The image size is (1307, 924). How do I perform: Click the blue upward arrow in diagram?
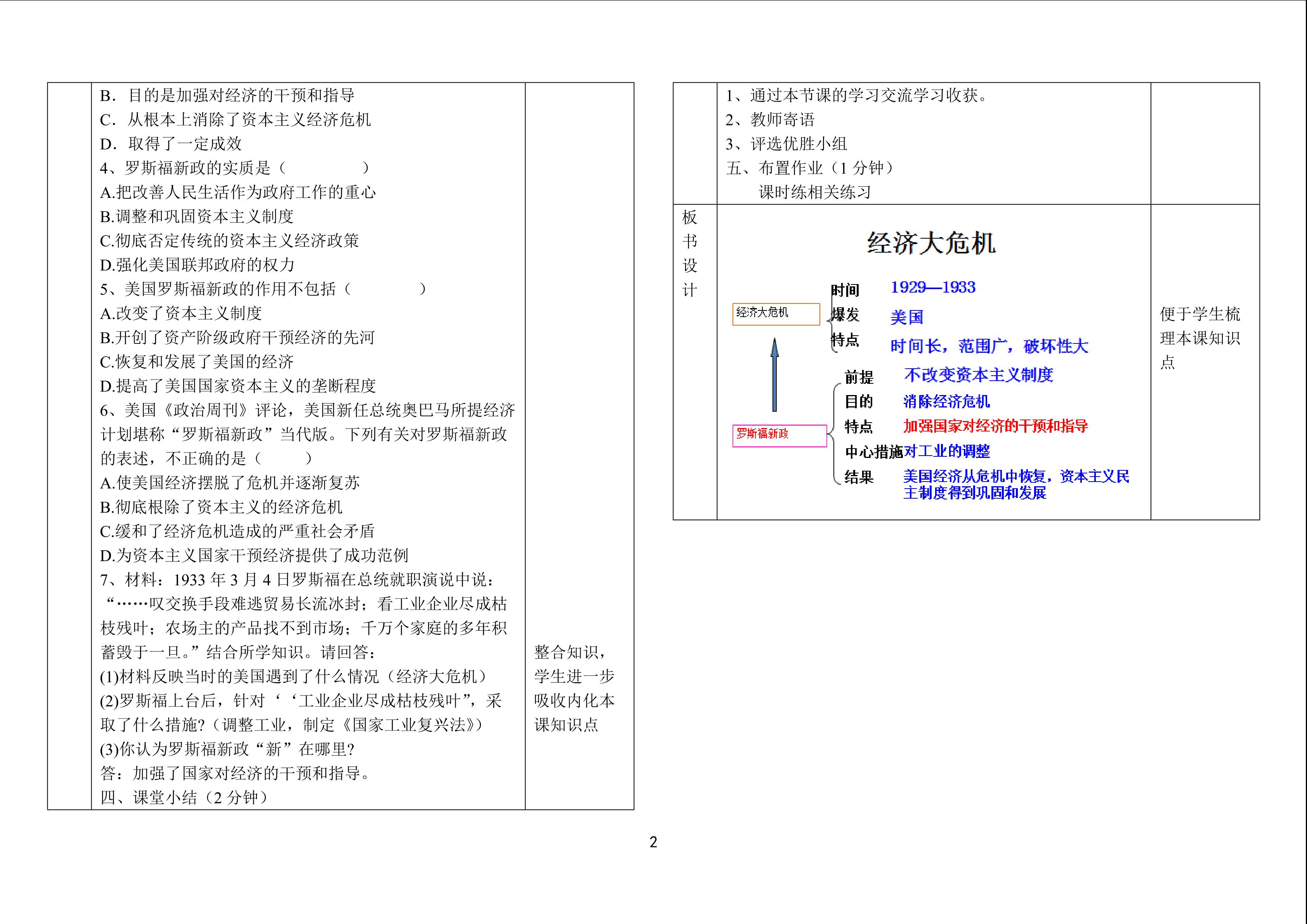(774, 376)
